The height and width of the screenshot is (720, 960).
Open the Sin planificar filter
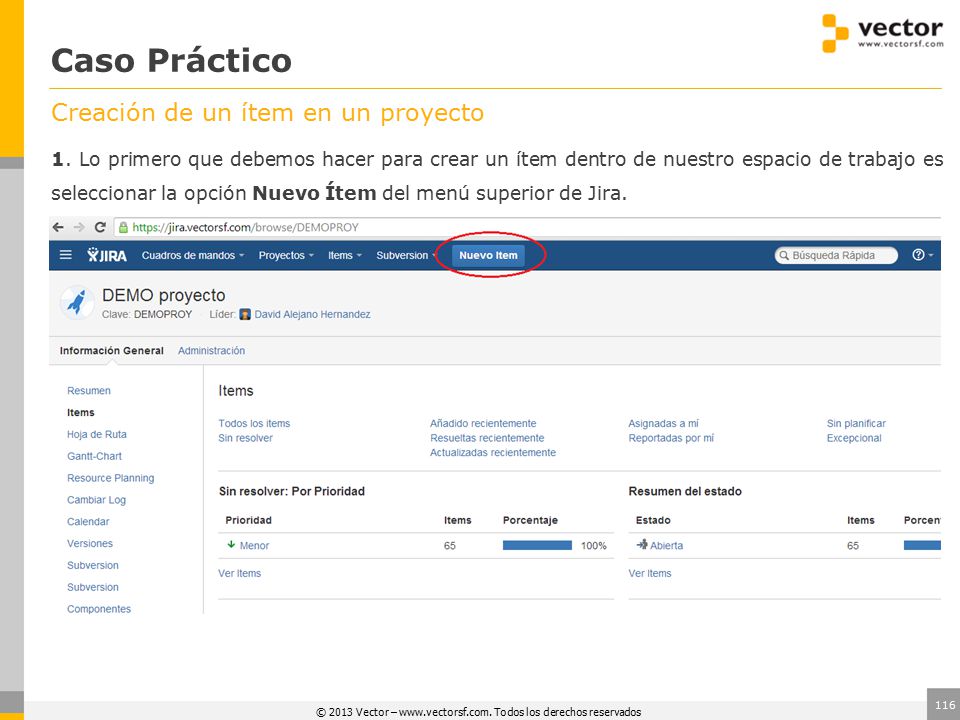tap(856, 423)
